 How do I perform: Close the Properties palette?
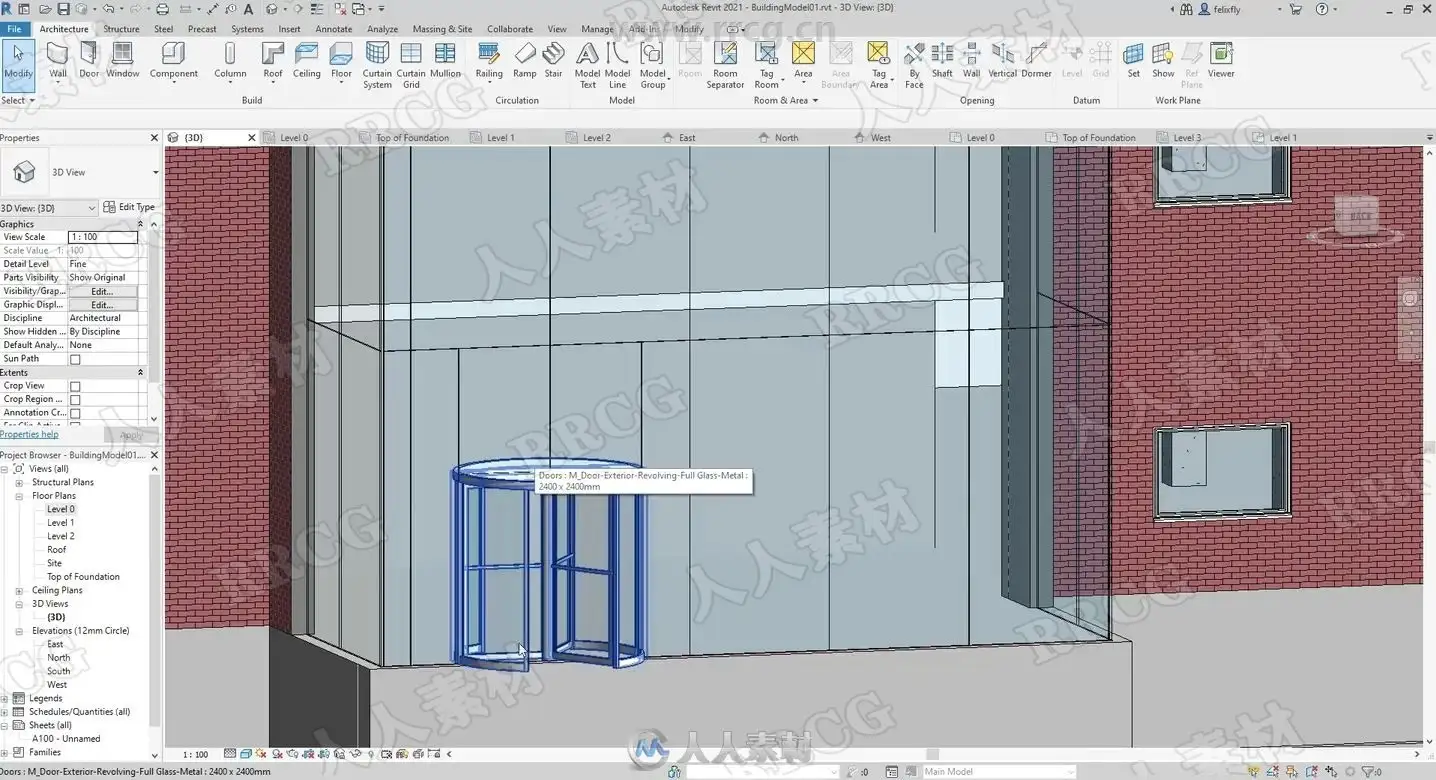tap(154, 138)
